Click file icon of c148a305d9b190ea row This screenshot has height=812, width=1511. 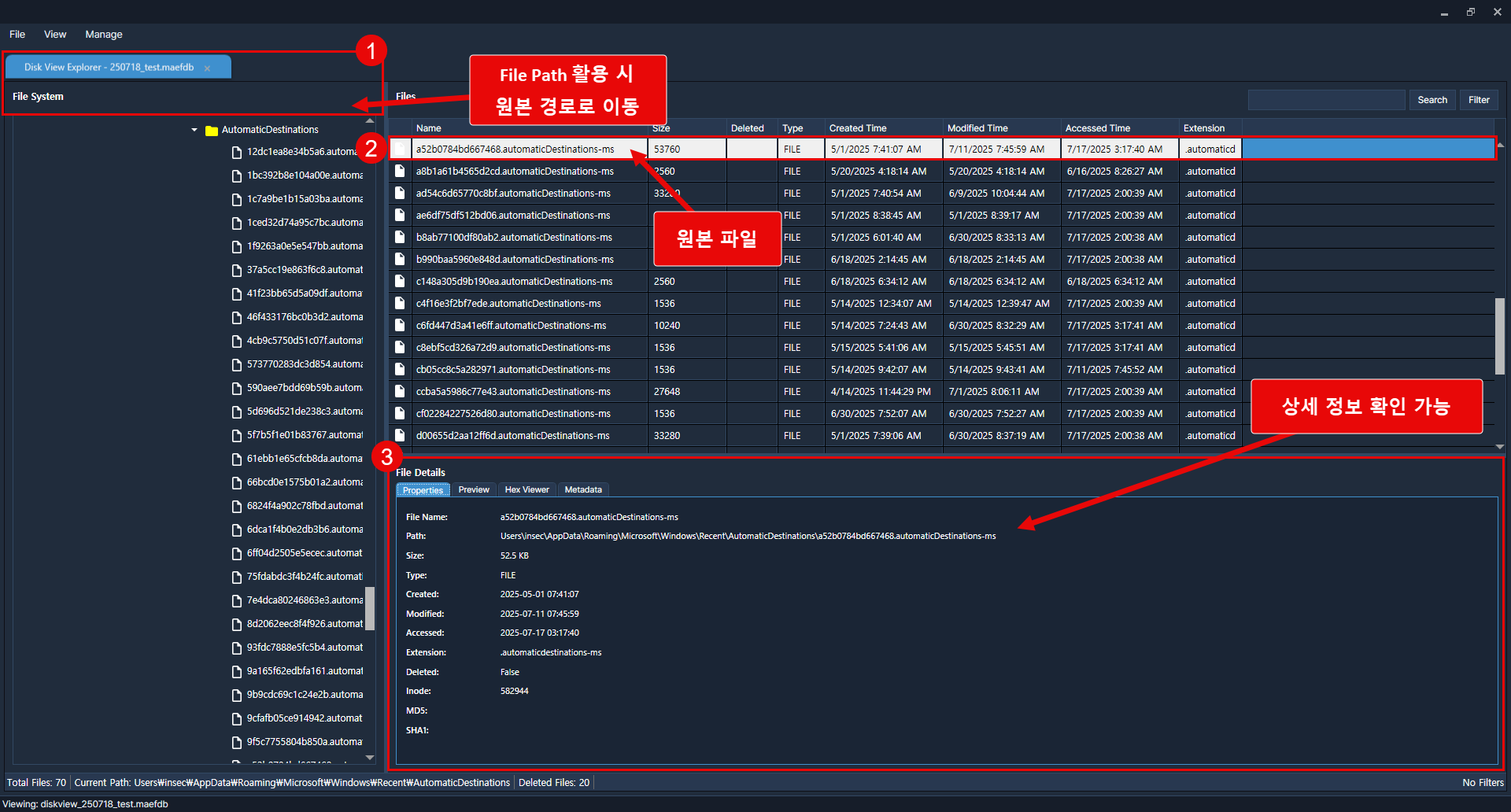(x=400, y=282)
